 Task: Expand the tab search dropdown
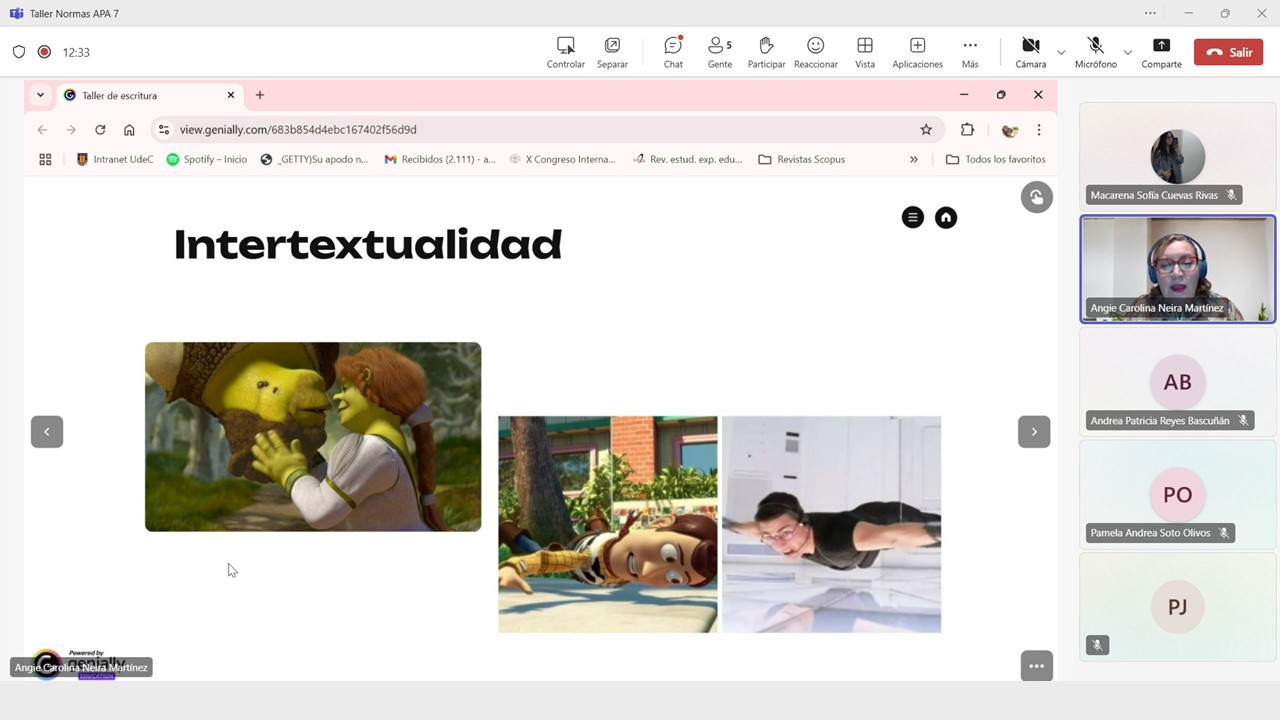coord(40,95)
